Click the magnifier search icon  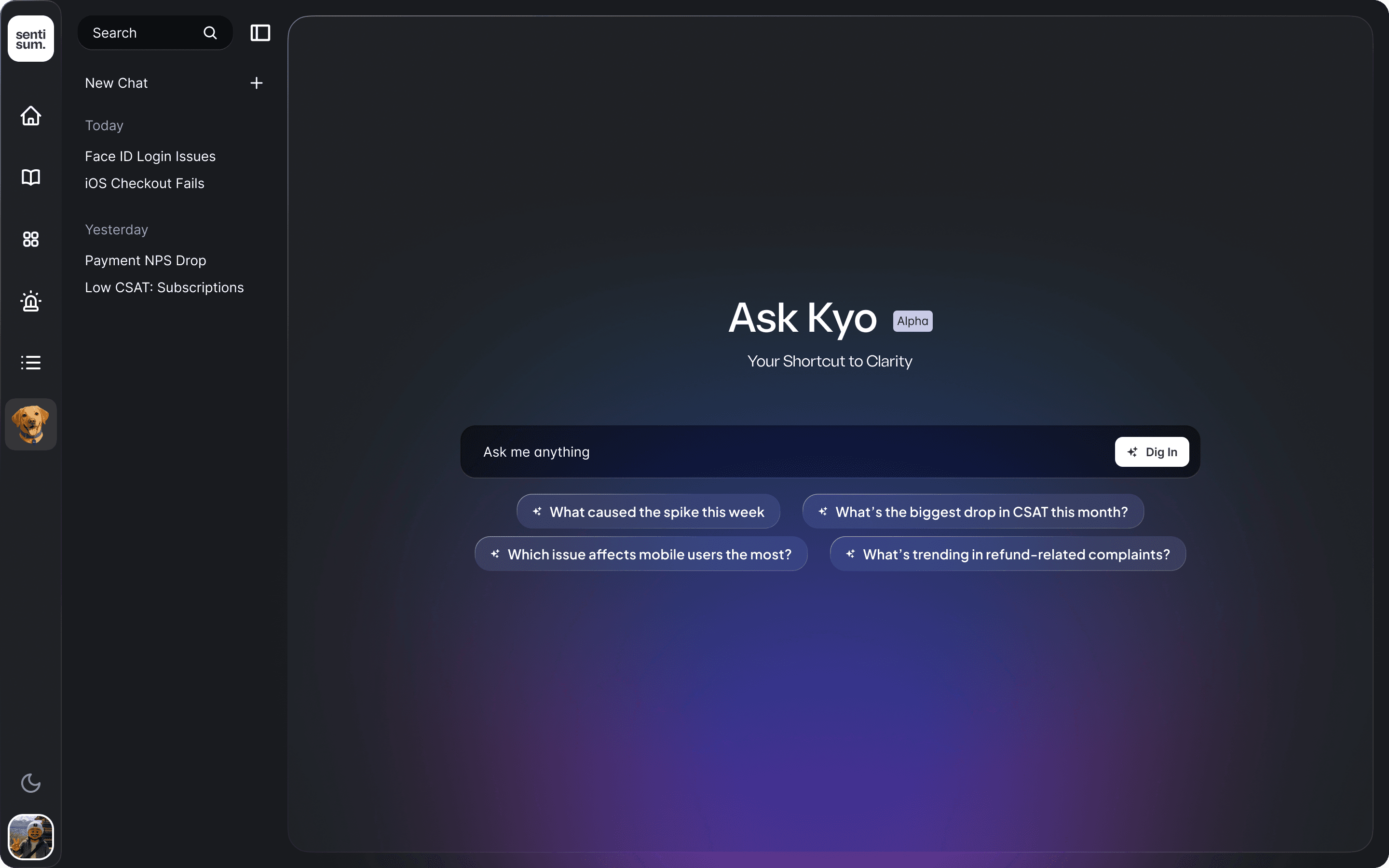point(210,33)
